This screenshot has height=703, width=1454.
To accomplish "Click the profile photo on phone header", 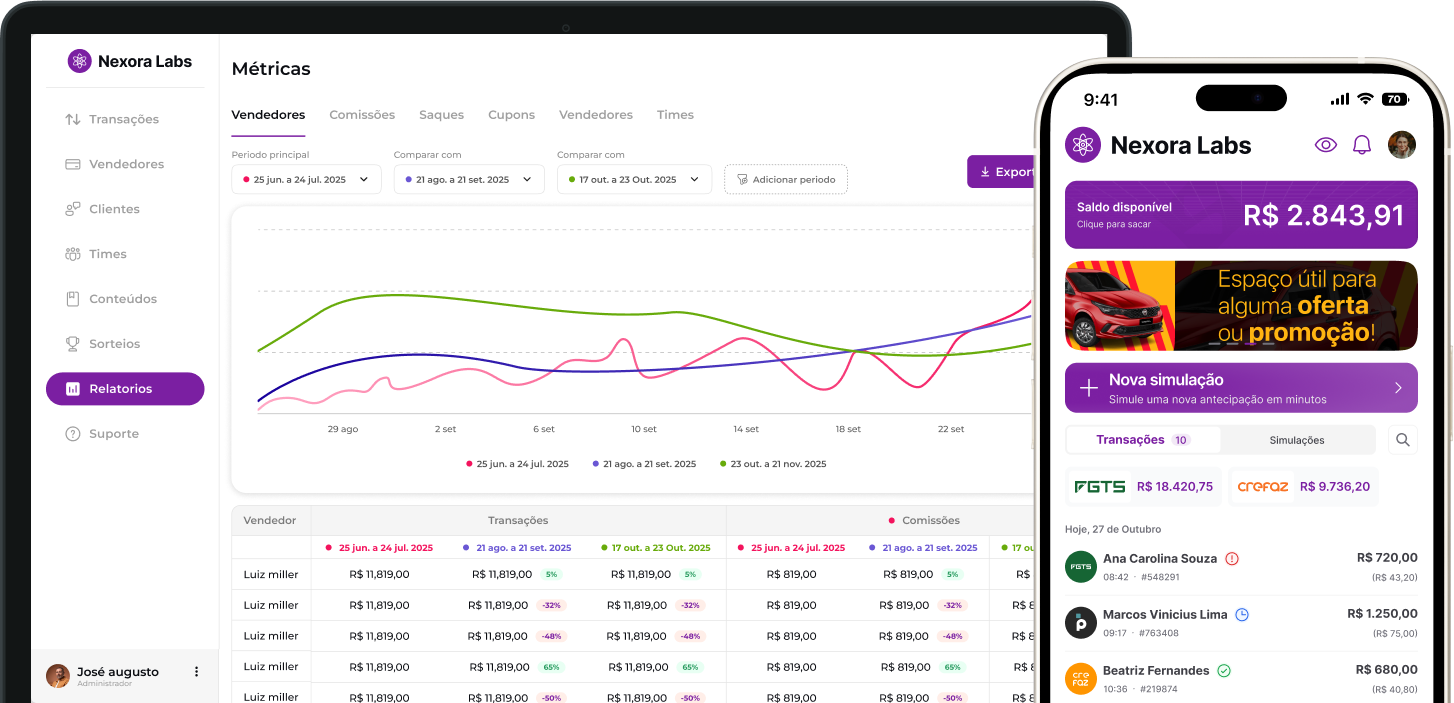I will [1402, 145].
